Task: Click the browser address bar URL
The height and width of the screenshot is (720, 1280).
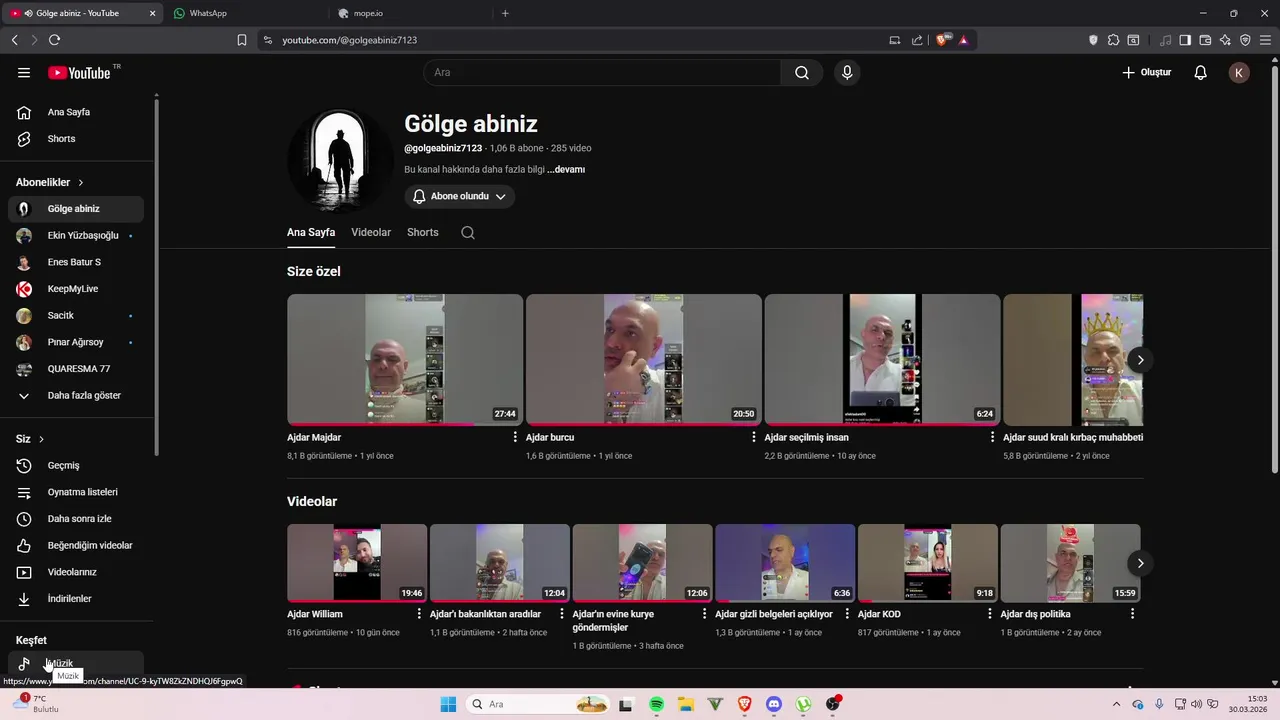Action: [349, 40]
